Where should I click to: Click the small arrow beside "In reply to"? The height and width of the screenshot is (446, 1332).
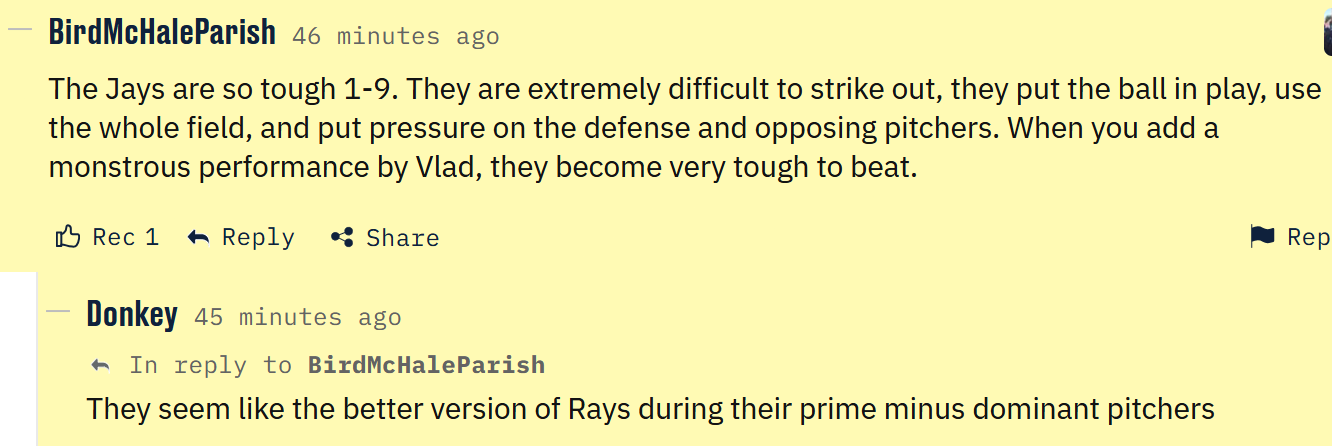pyautogui.click(x=100, y=365)
